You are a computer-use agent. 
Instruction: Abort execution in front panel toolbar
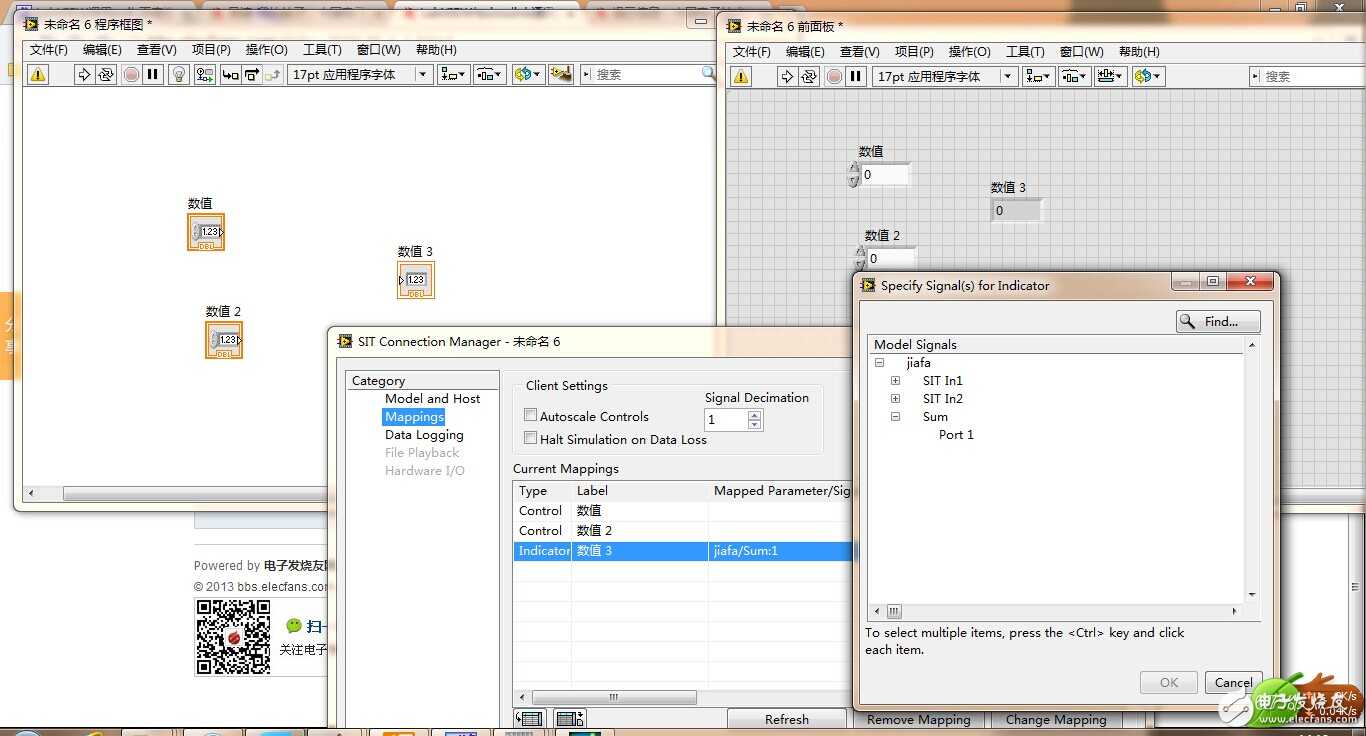[x=834, y=76]
